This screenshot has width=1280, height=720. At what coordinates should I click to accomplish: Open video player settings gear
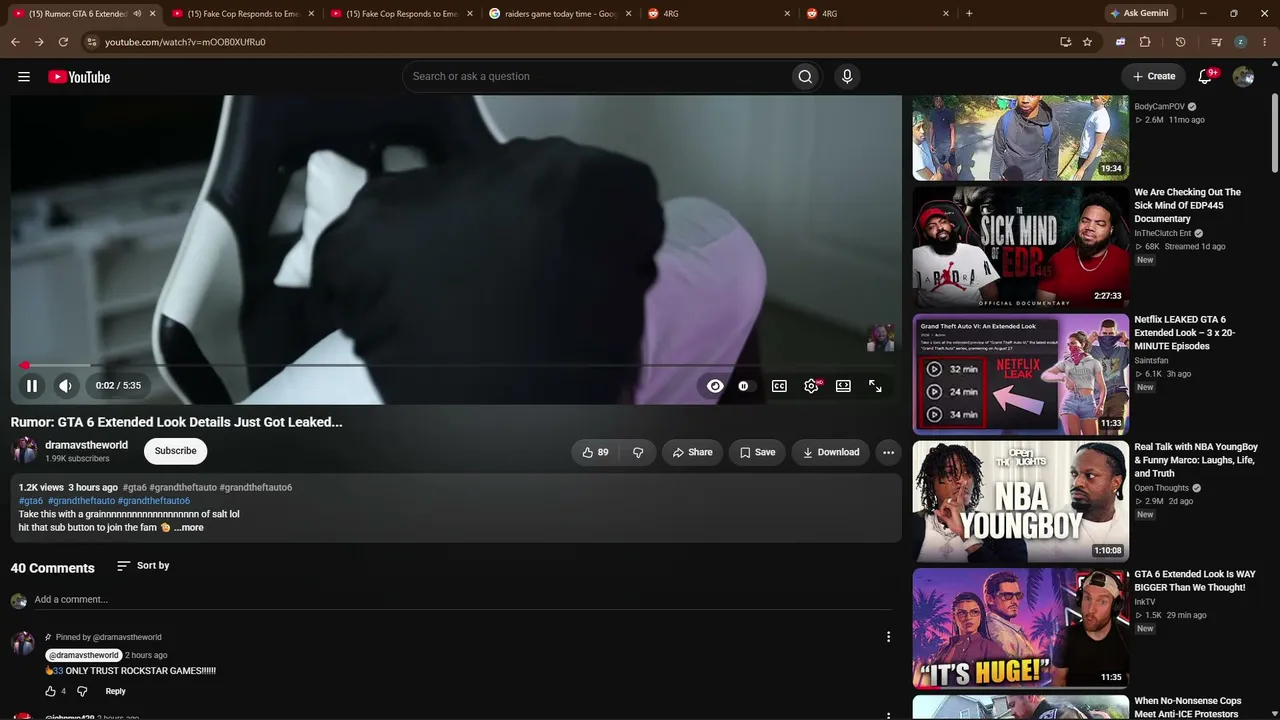811,386
